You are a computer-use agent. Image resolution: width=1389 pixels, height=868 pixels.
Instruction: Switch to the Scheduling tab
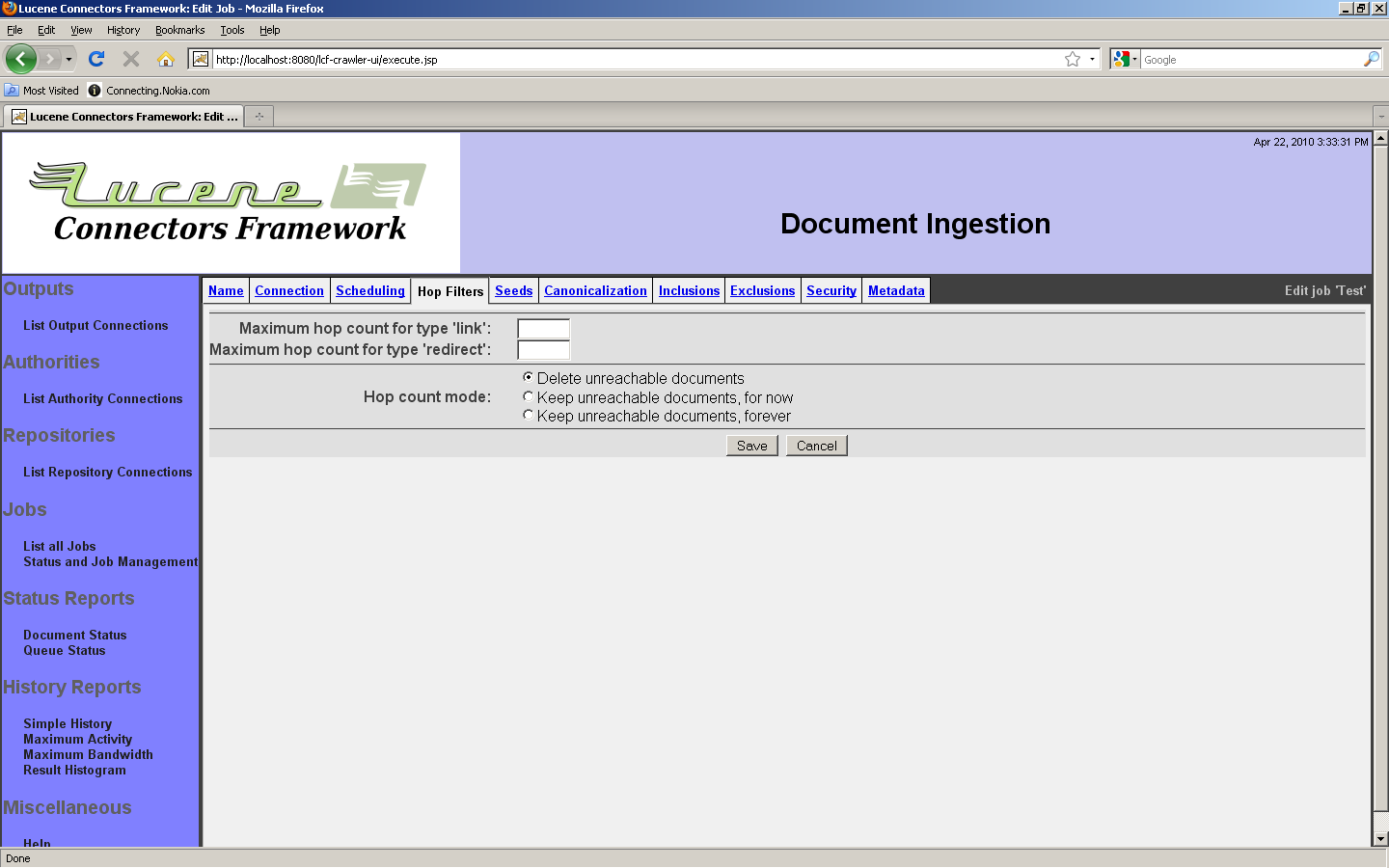(x=370, y=290)
